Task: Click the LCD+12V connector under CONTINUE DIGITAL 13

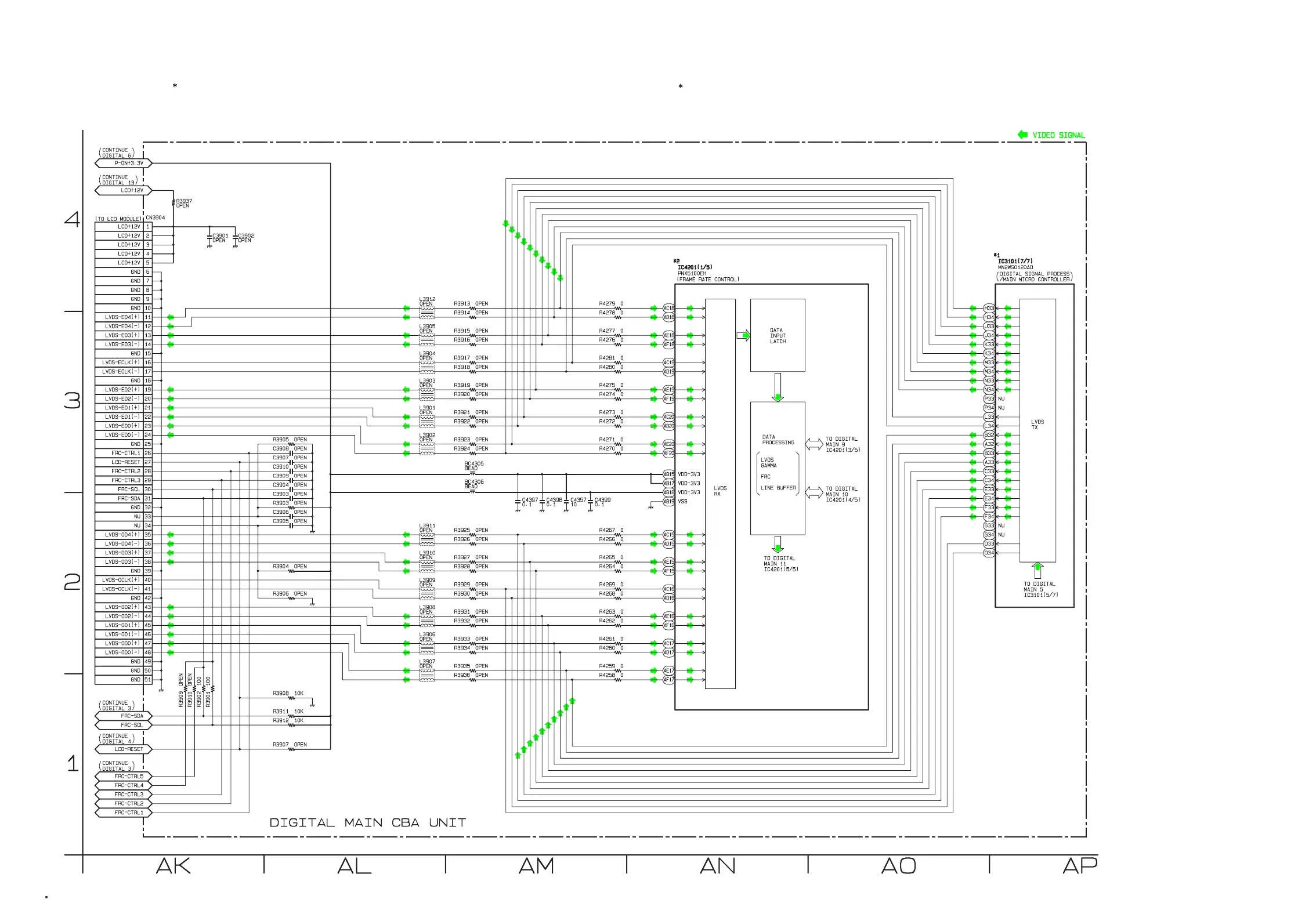Action: pos(123,190)
